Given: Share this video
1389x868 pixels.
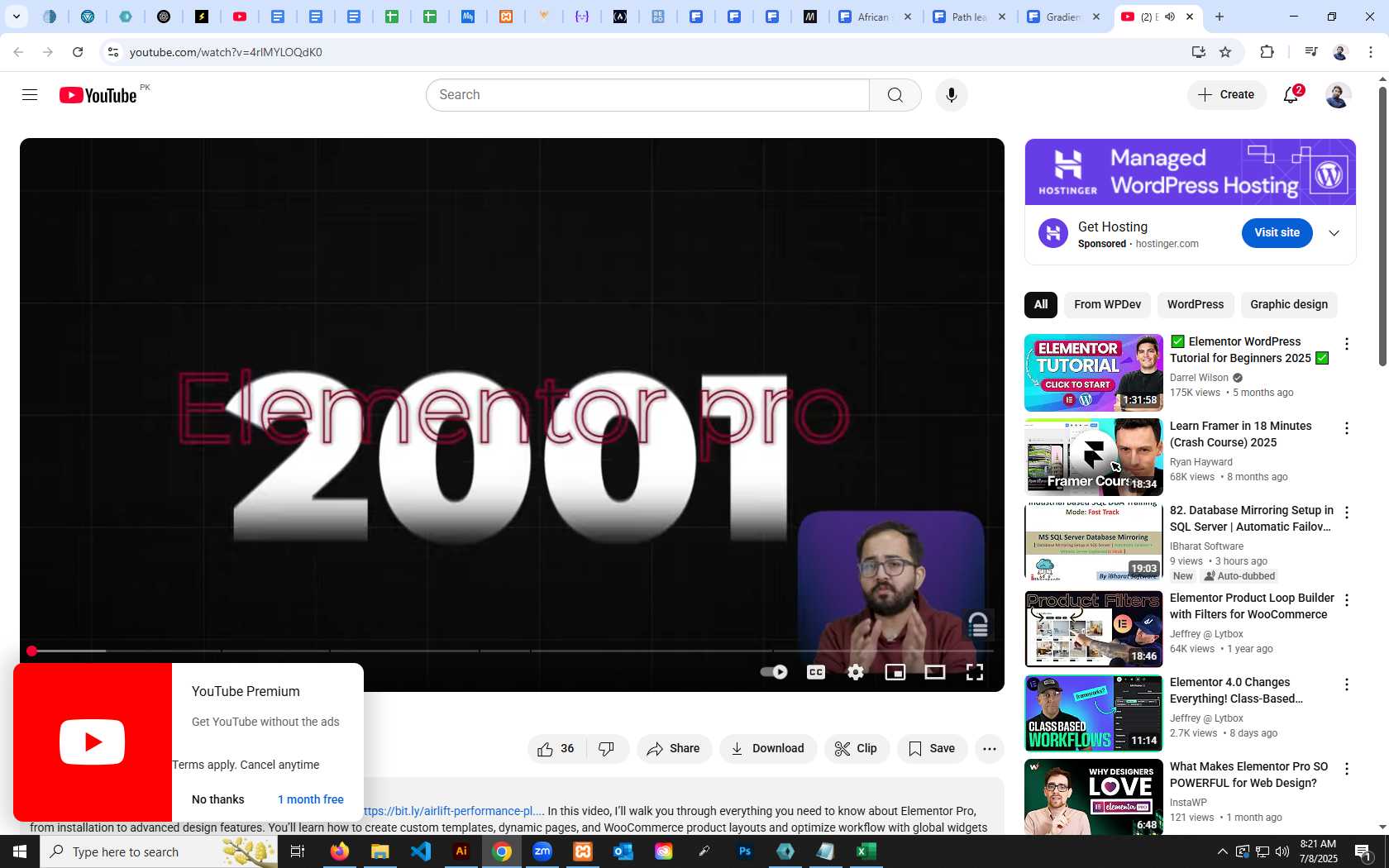Looking at the screenshot, I should [x=674, y=749].
